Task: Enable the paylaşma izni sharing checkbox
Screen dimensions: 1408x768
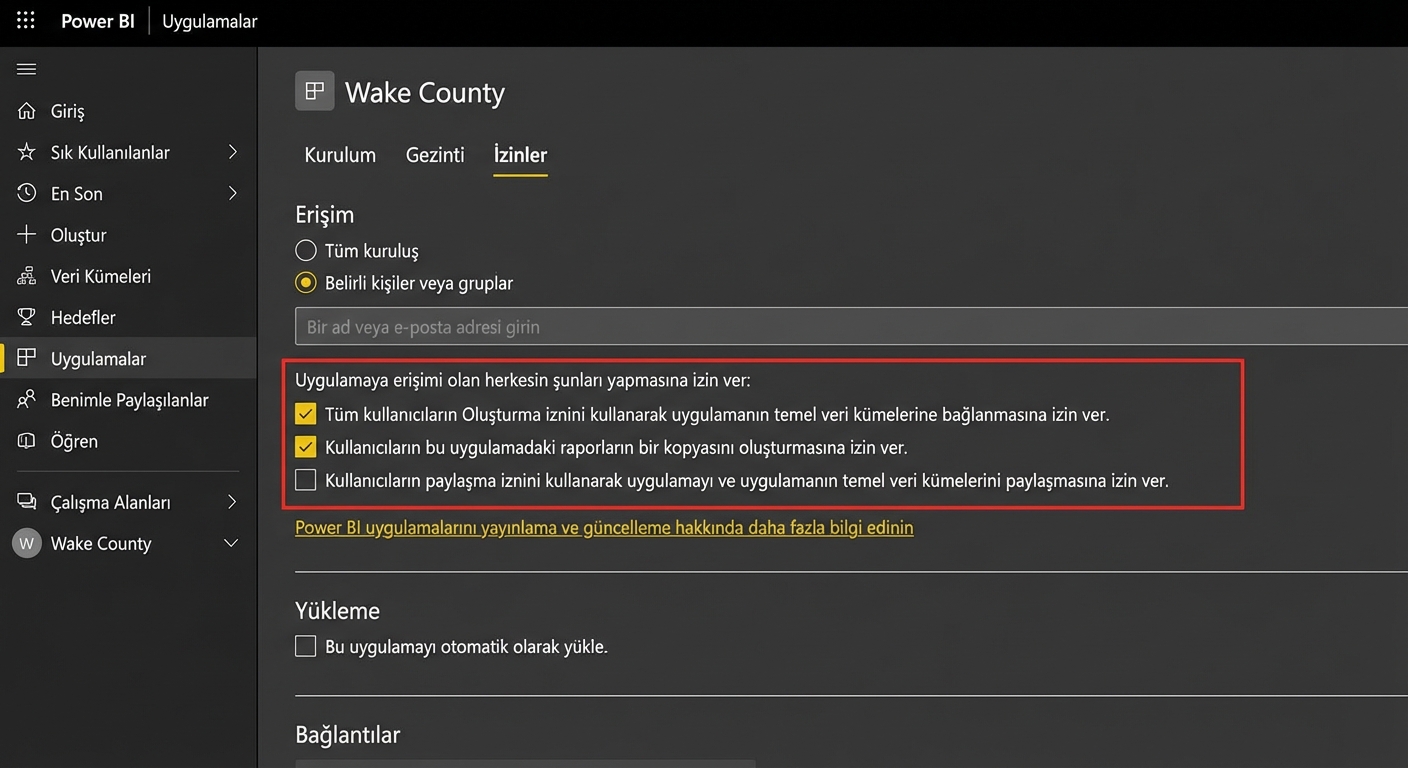Action: coord(306,481)
